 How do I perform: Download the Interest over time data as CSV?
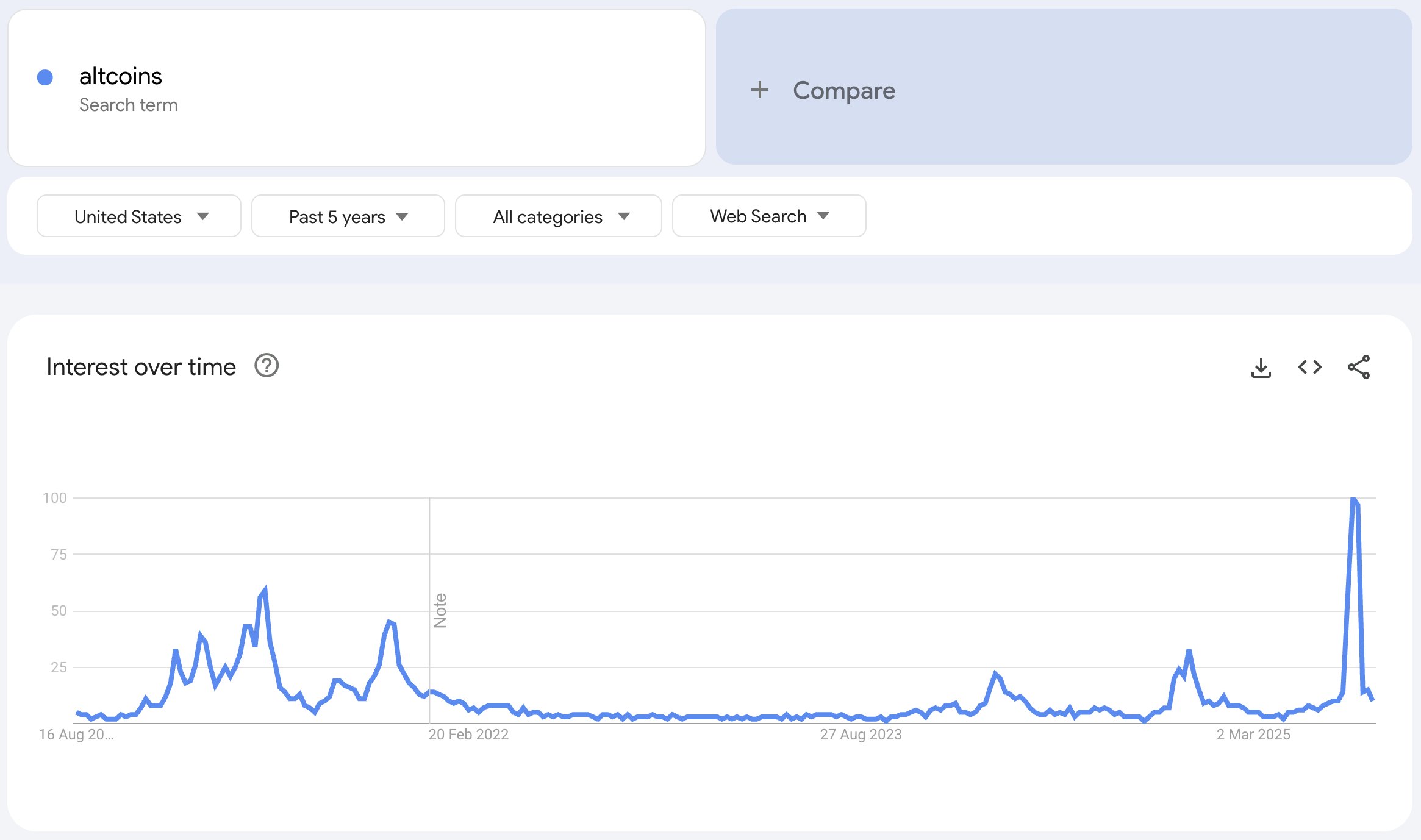coord(1262,367)
